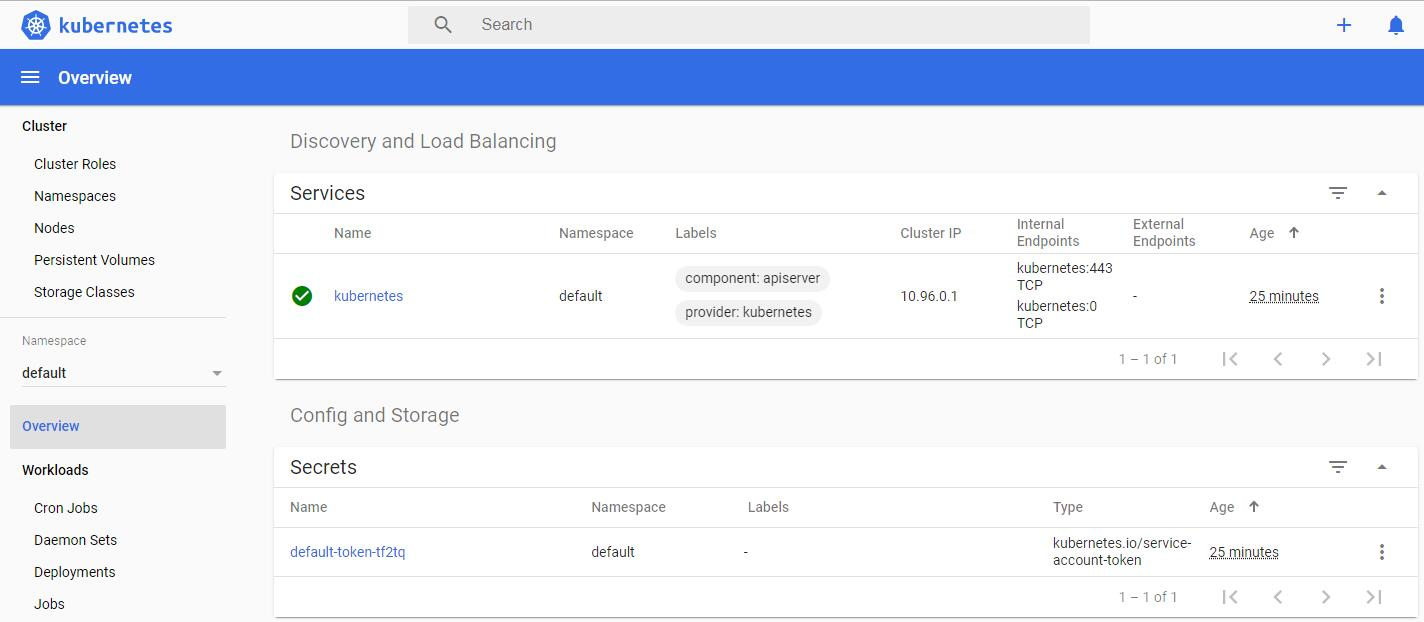1424x622 pixels.
Task: Open the kubernetes service link
Action: pyautogui.click(x=368, y=296)
